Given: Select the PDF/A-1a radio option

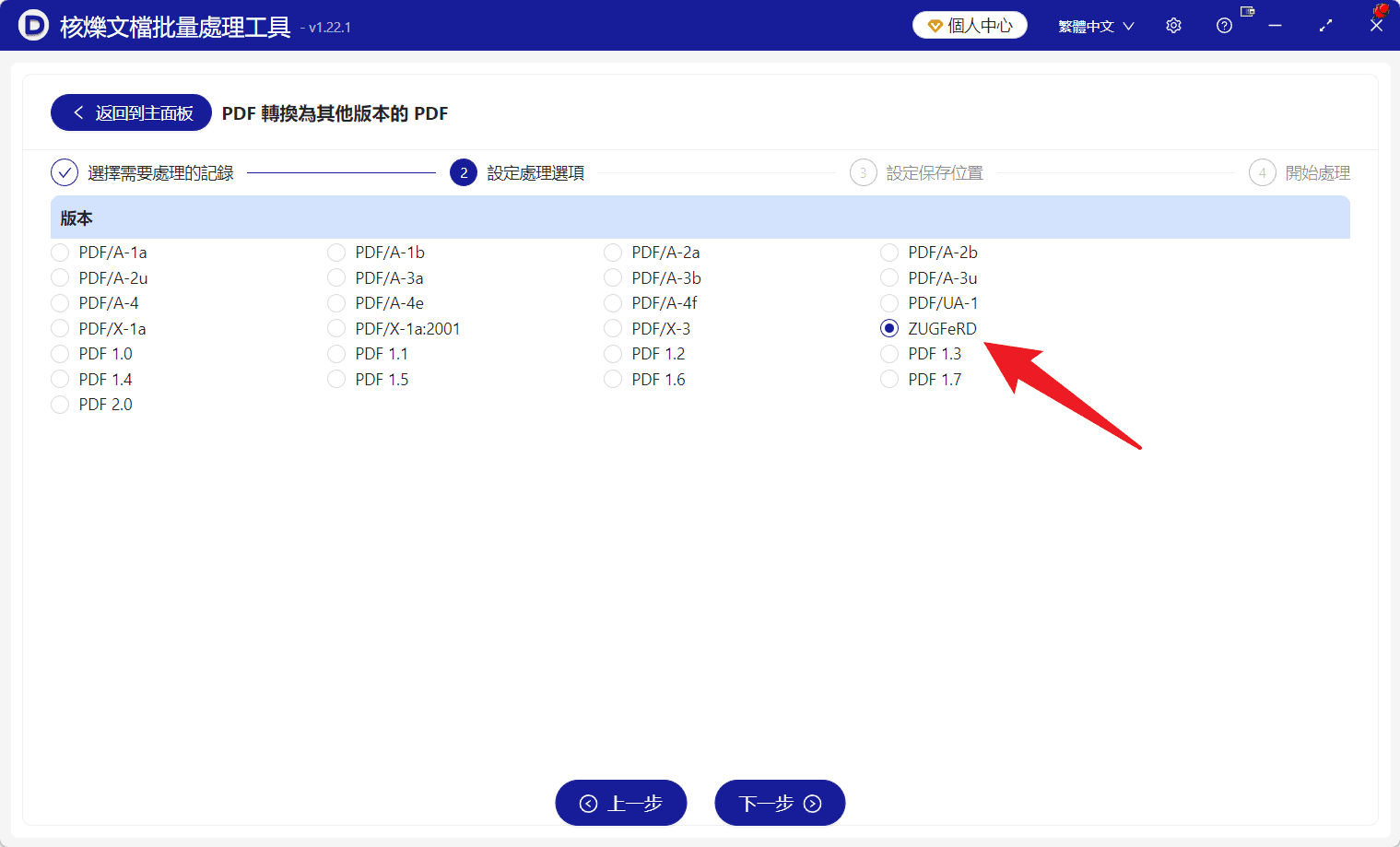Looking at the screenshot, I should coord(60,253).
